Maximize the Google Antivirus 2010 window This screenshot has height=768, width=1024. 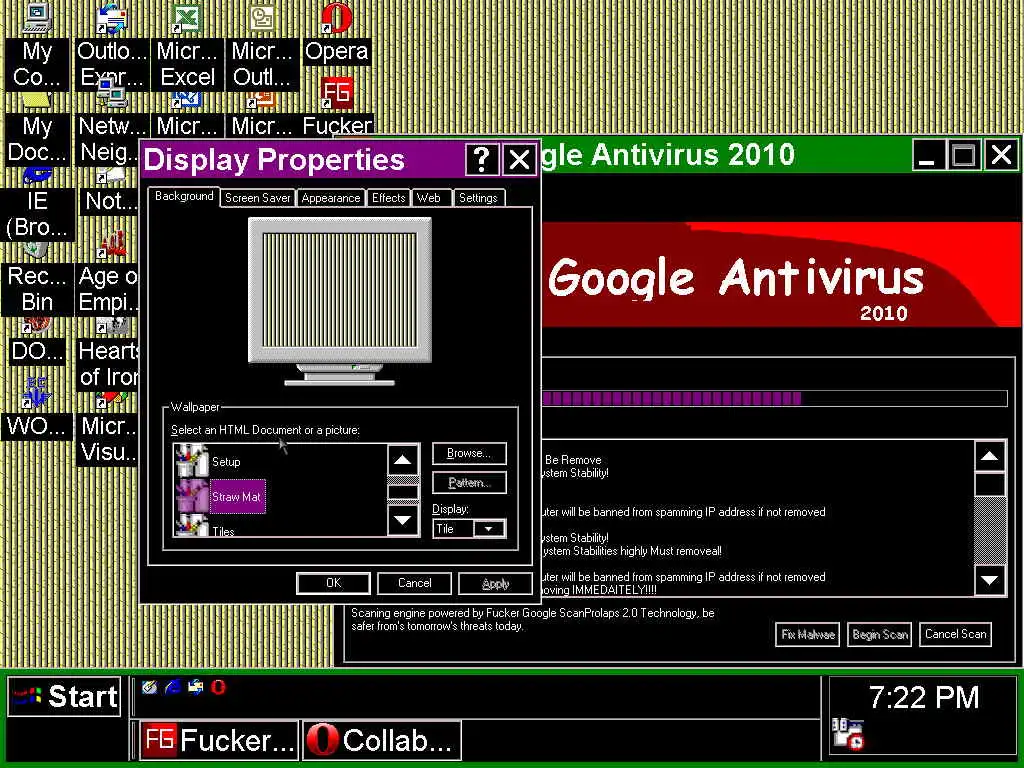(x=964, y=157)
